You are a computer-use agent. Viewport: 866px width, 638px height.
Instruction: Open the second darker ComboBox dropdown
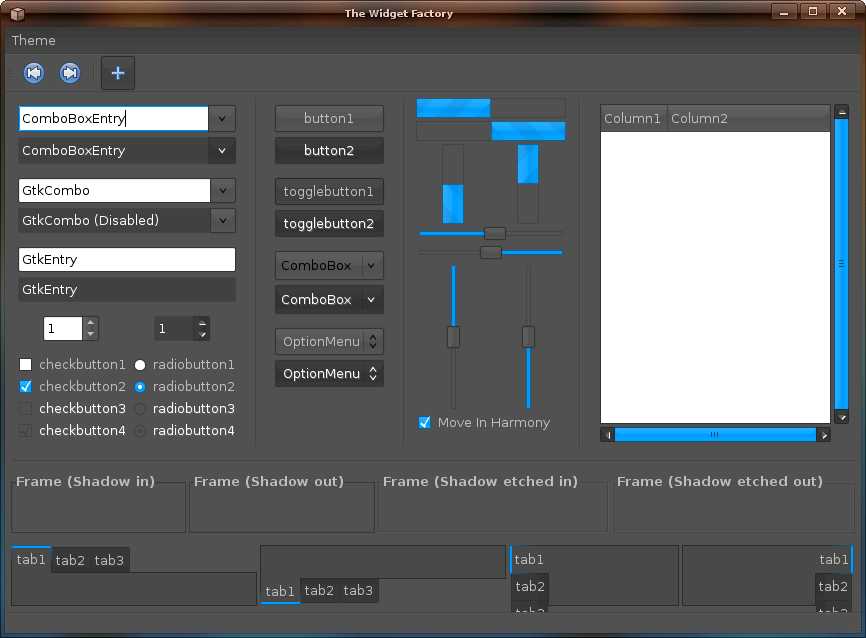[x=329, y=299]
